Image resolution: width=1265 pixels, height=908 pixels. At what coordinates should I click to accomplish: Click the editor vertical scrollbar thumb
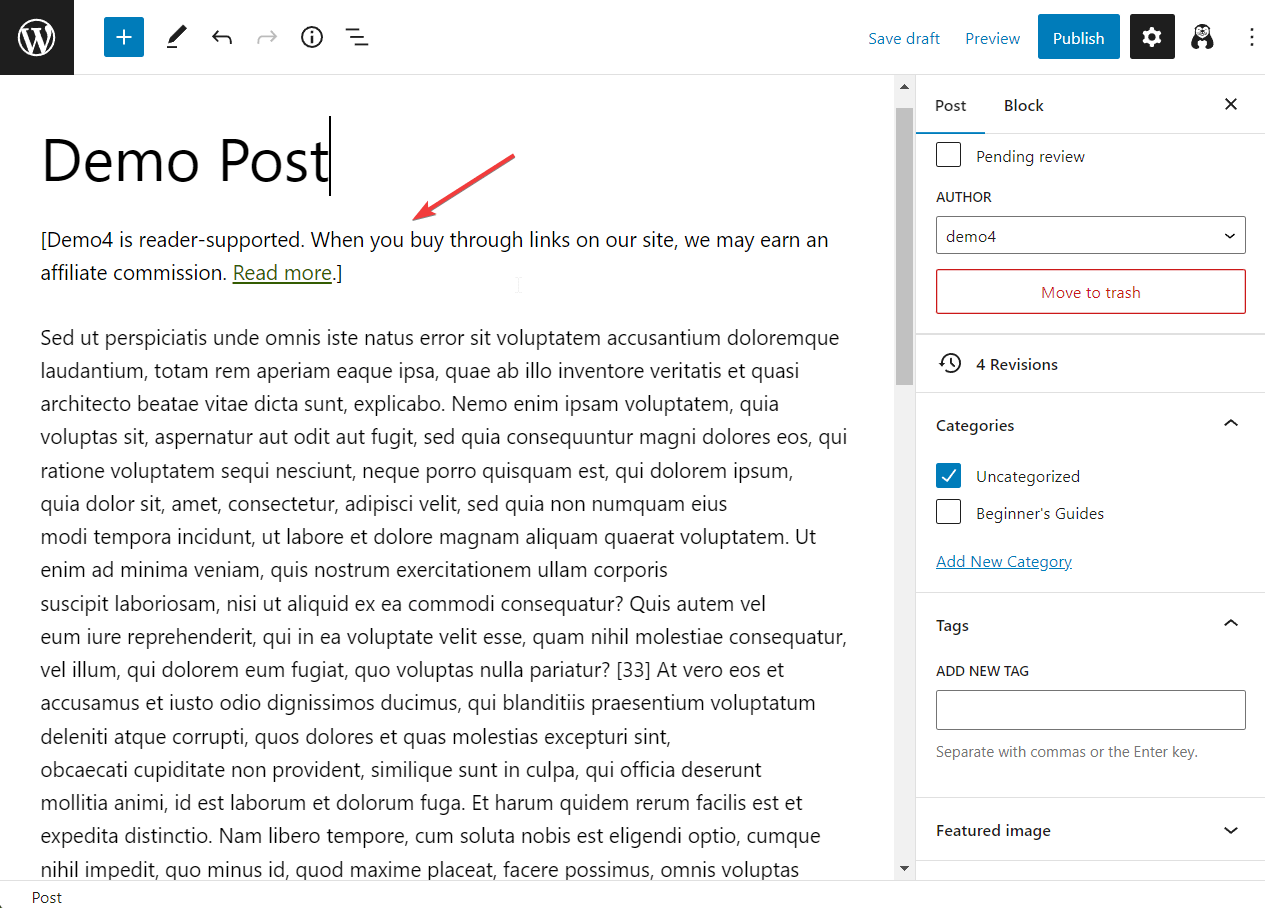coord(904,245)
